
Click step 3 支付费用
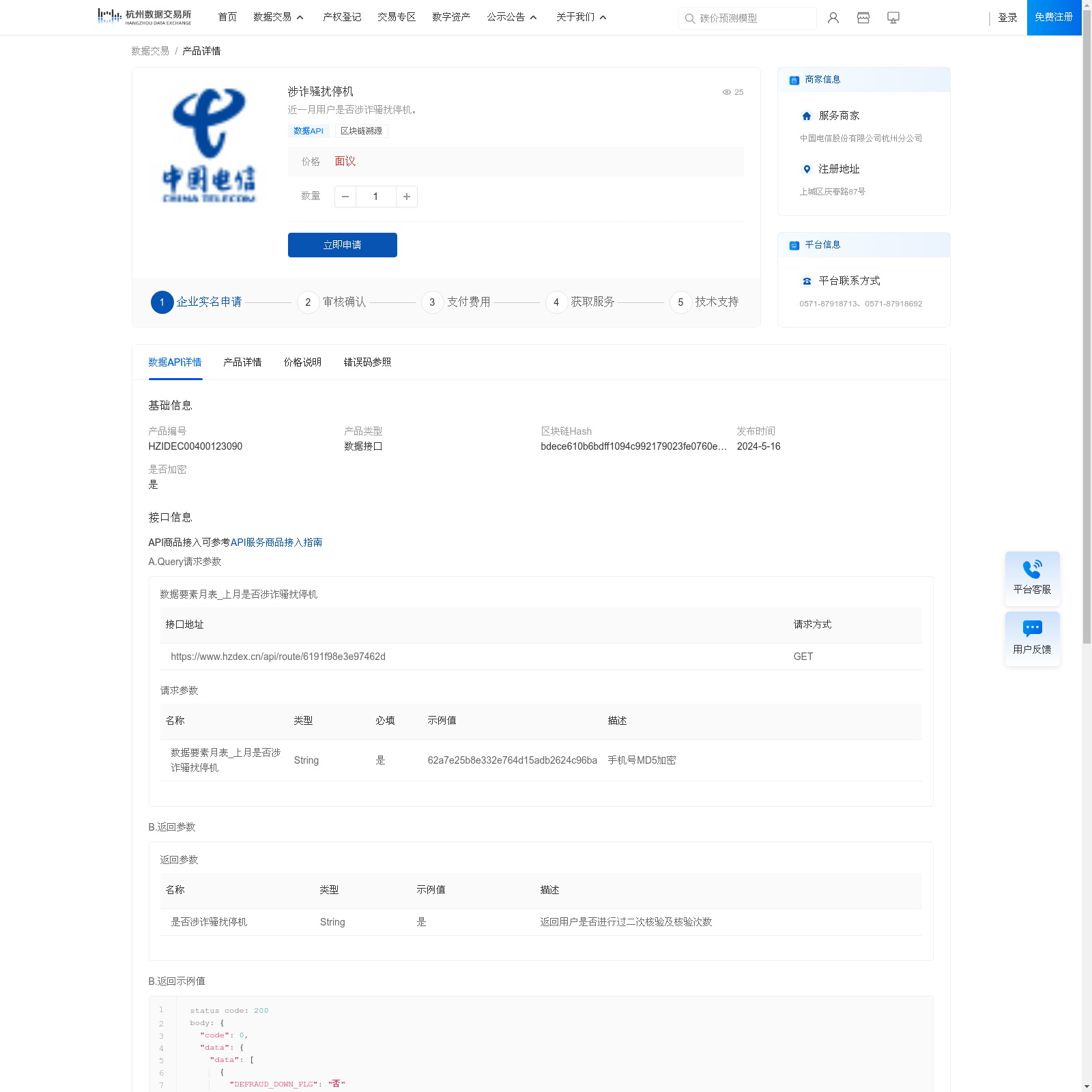(x=456, y=302)
